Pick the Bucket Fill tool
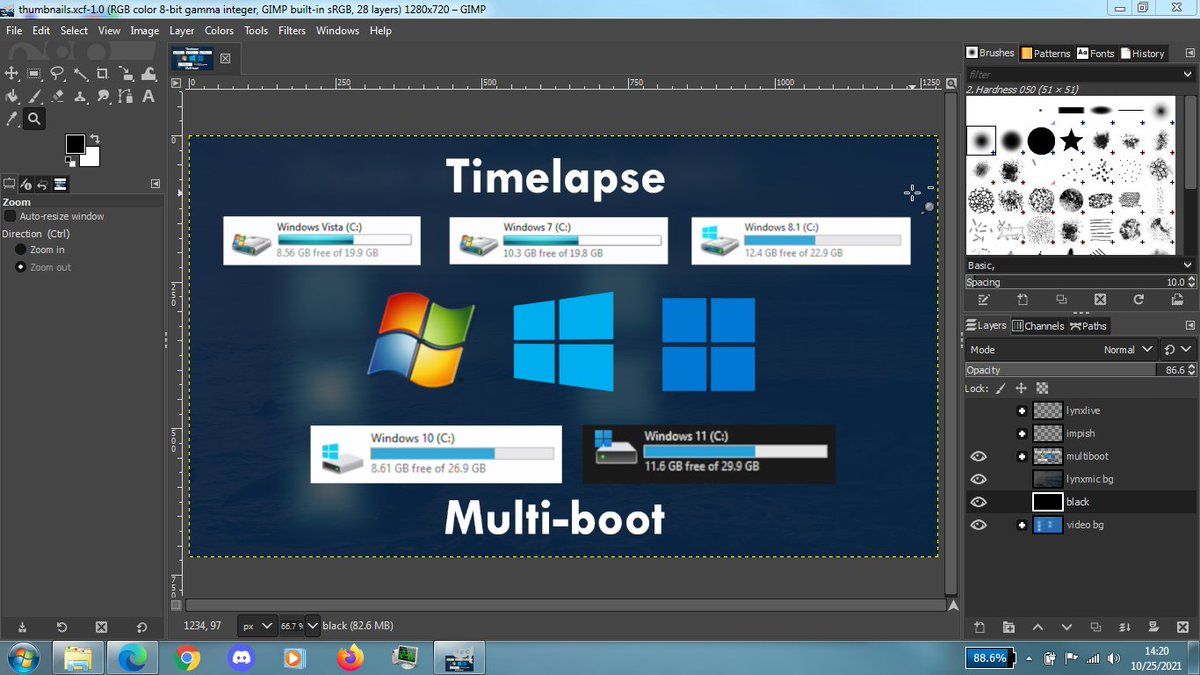This screenshot has height=675, width=1200. pos(12,97)
